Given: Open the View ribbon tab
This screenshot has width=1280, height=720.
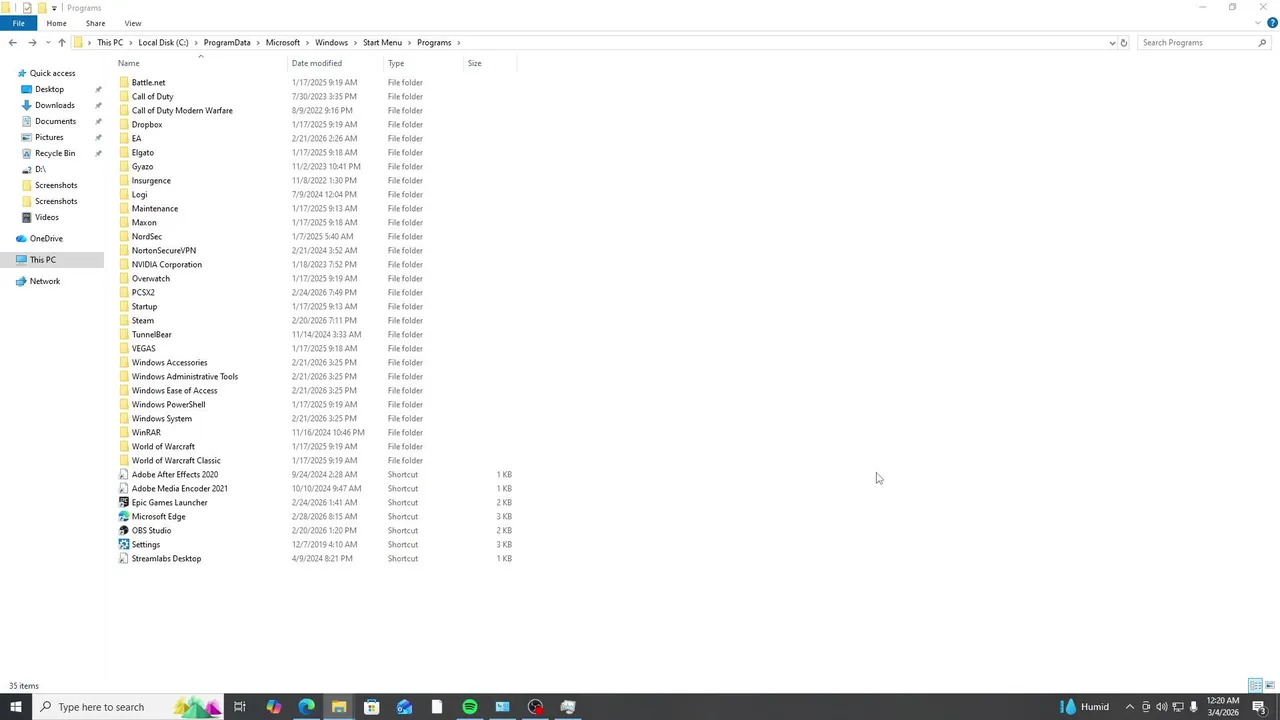Looking at the screenshot, I should pyautogui.click(x=133, y=23).
